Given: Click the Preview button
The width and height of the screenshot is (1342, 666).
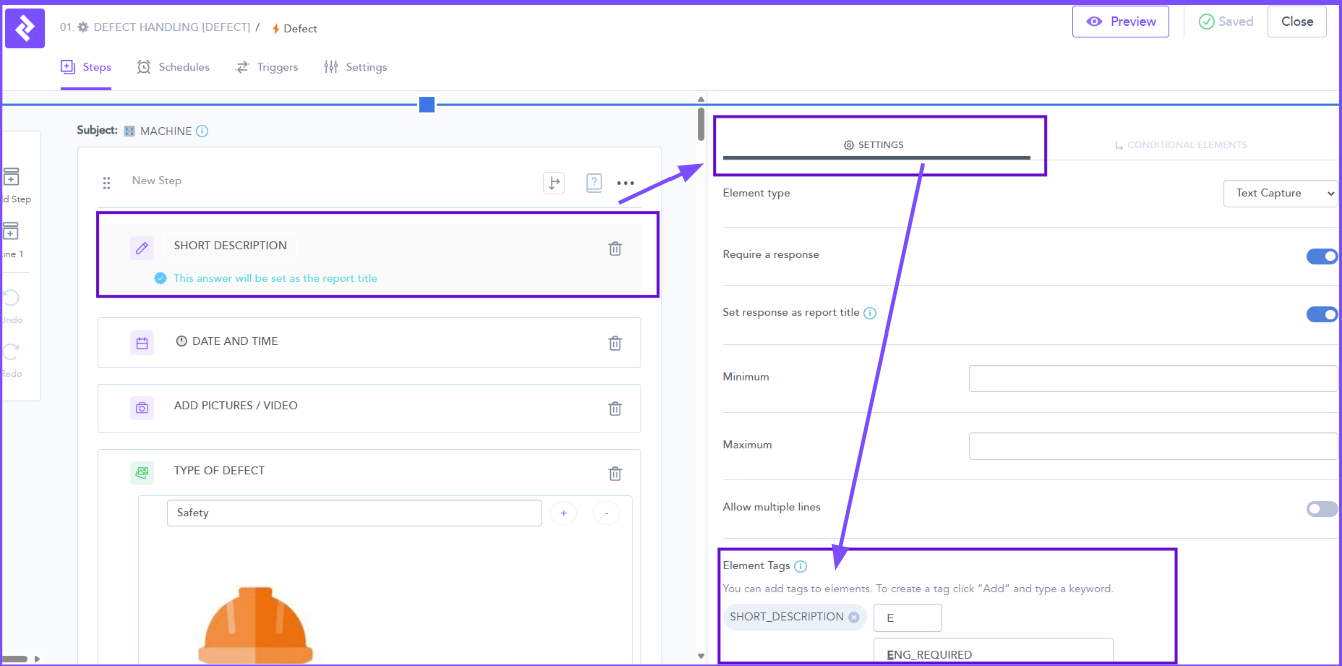Looking at the screenshot, I should (x=1120, y=22).
